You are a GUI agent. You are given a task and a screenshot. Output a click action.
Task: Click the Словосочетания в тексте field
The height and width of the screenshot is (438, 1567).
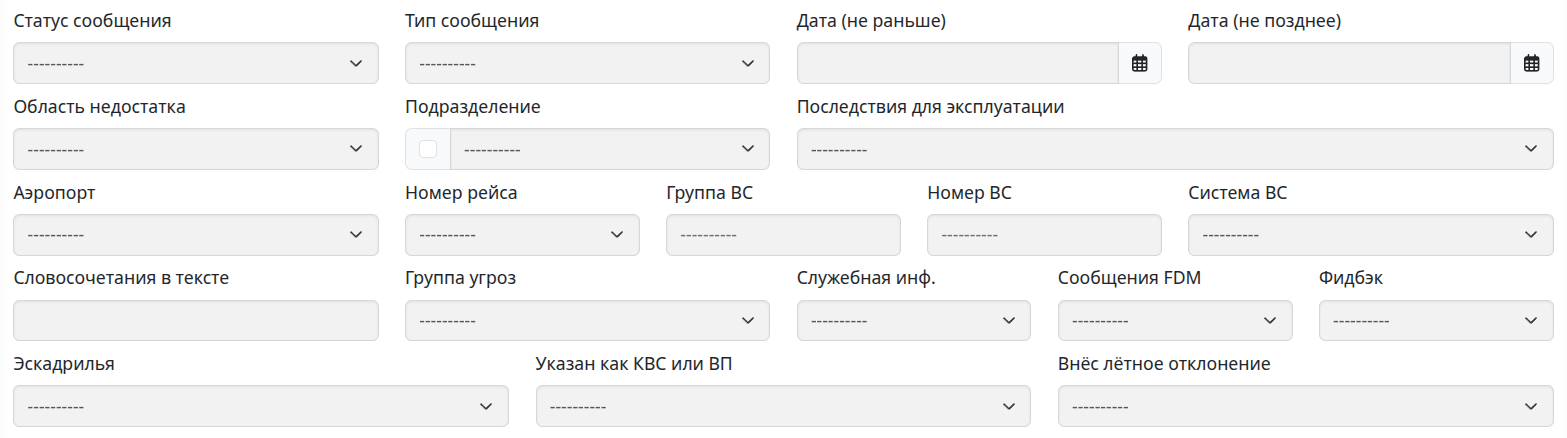196,320
